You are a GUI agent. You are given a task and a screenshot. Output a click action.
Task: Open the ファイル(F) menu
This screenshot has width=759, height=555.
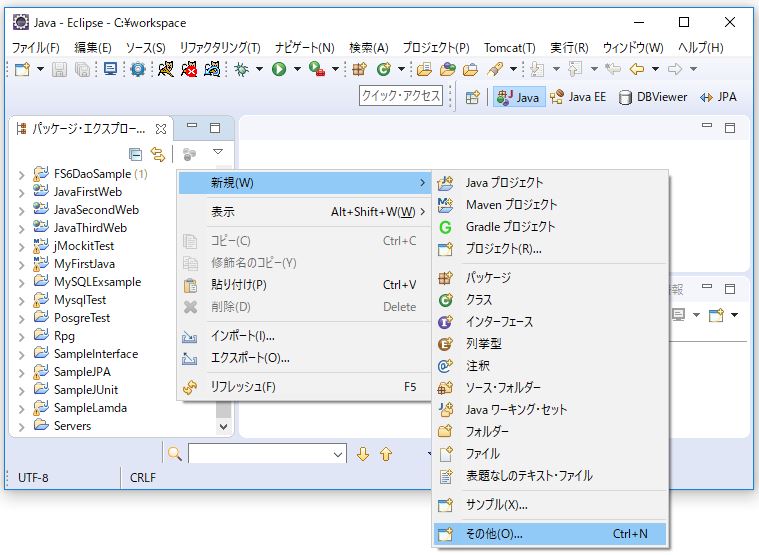pos(36,47)
